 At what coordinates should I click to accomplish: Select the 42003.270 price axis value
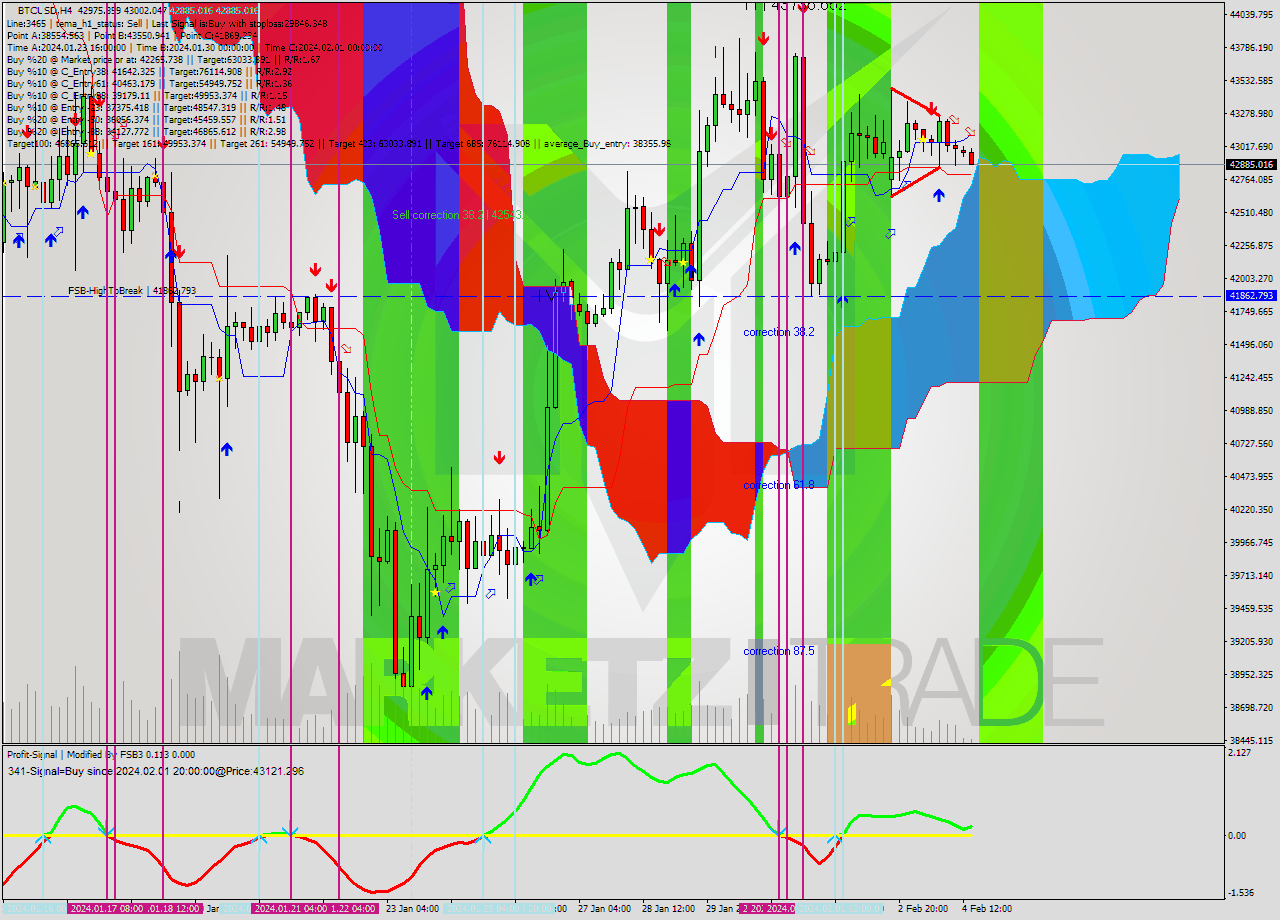[1251, 278]
